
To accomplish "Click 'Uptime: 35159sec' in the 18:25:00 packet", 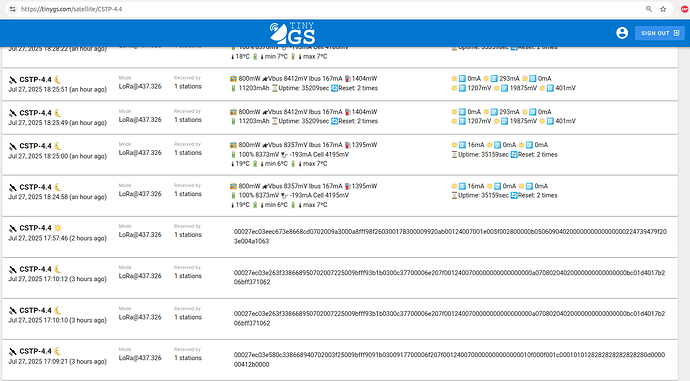I will click(483, 154).
